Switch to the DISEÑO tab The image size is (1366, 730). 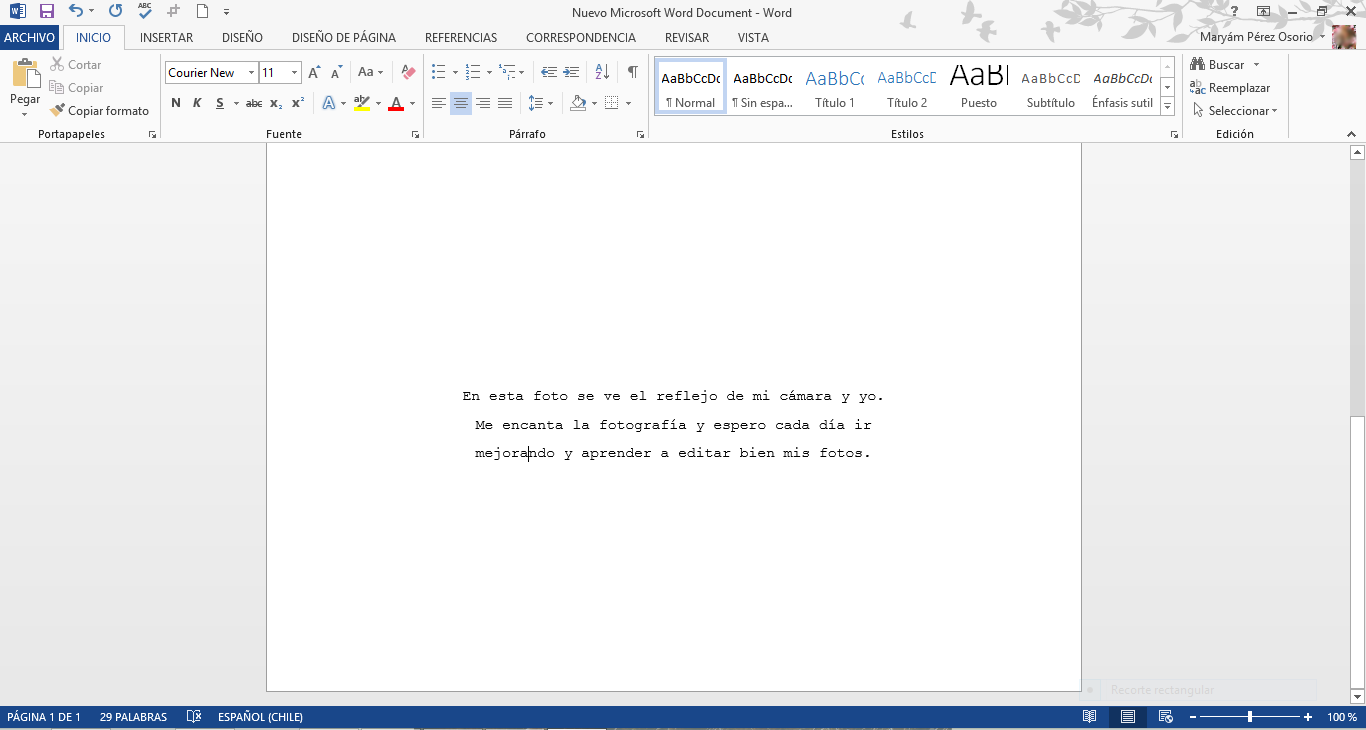coord(242,37)
